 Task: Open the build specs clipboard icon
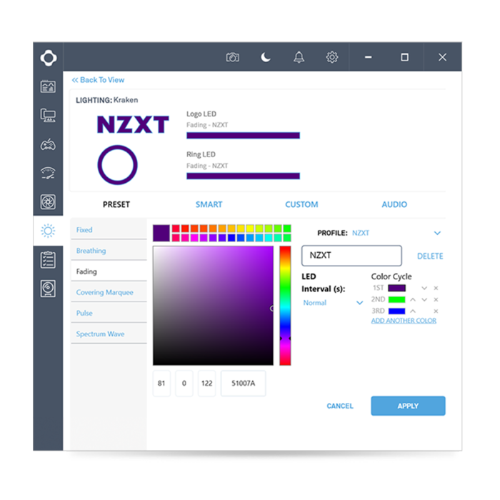coord(48,260)
